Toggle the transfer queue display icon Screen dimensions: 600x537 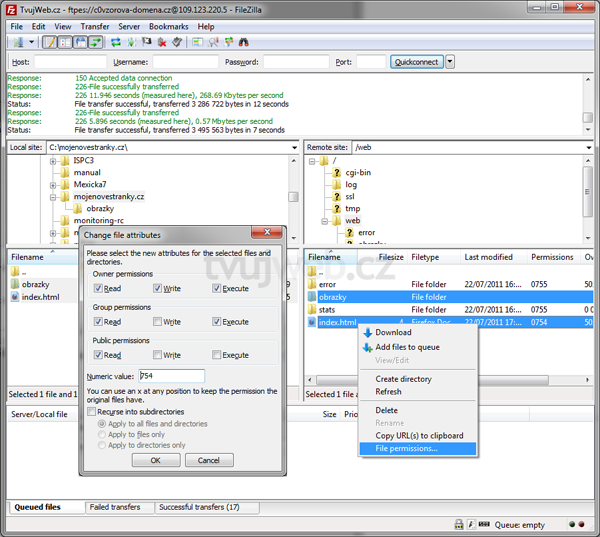[x=96, y=42]
